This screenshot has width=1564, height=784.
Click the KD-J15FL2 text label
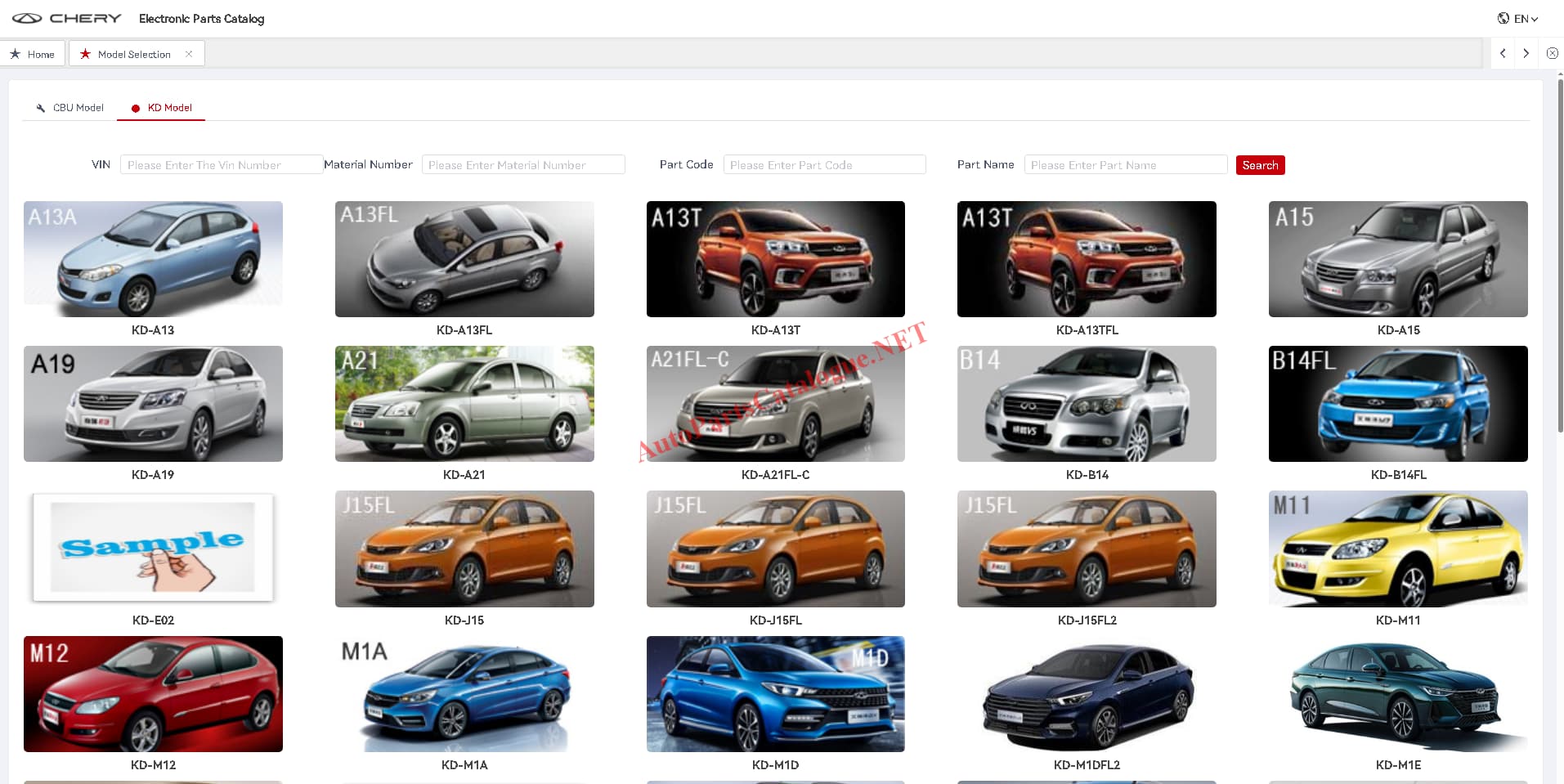(x=1087, y=620)
